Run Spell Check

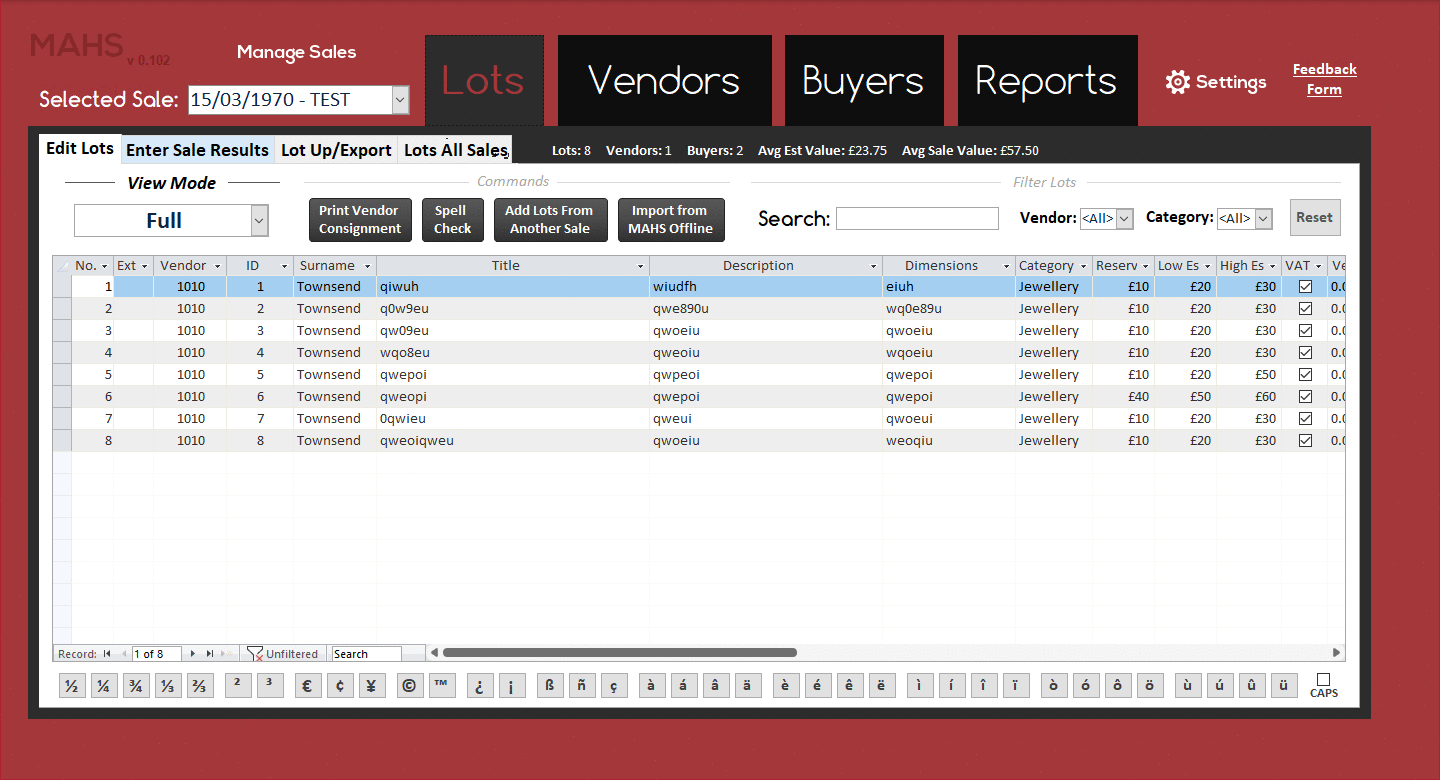[452, 220]
